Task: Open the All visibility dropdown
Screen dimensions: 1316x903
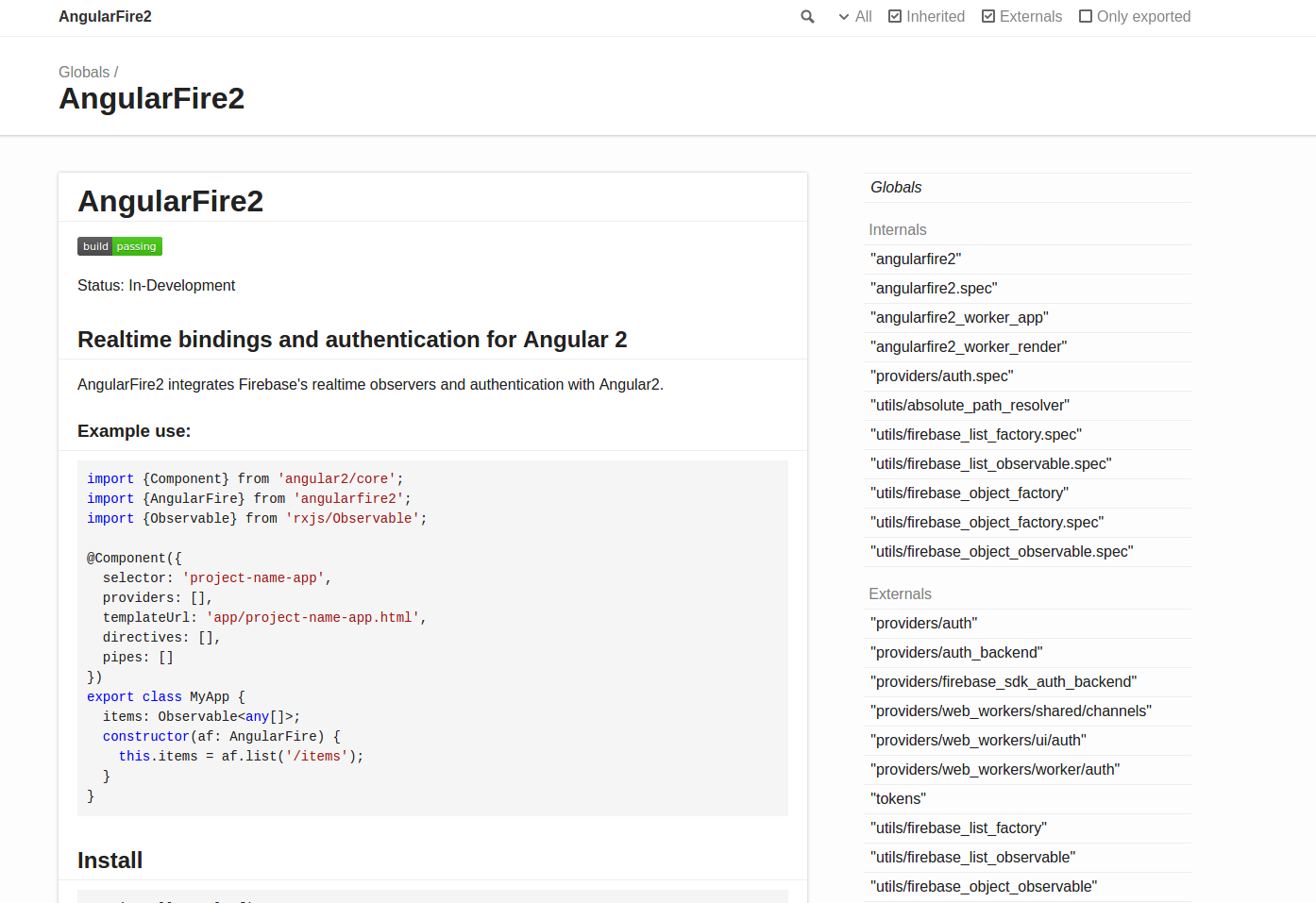Action: point(855,17)
